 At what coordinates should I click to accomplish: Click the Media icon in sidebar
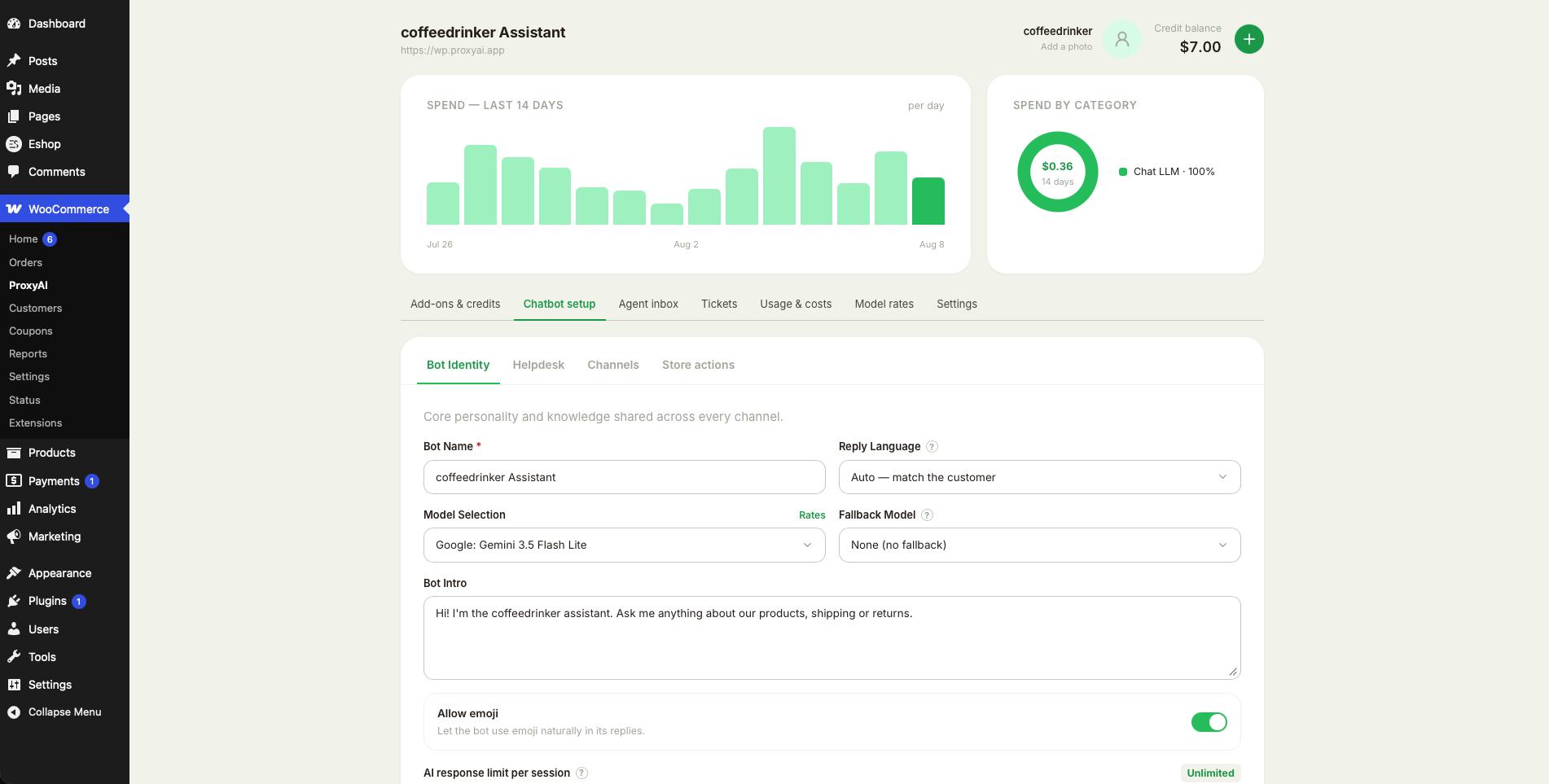tap(14, 89)
